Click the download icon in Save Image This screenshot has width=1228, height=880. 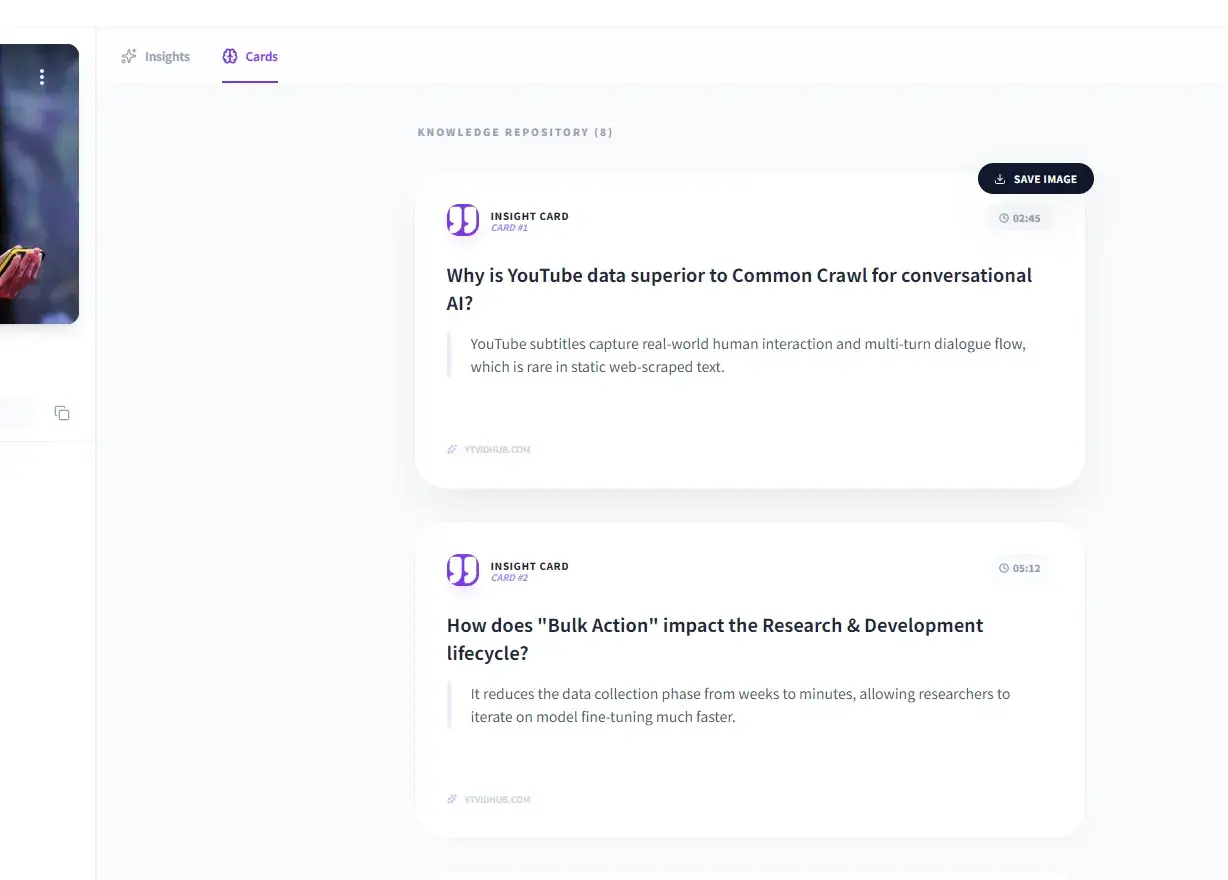[1000, 180]
